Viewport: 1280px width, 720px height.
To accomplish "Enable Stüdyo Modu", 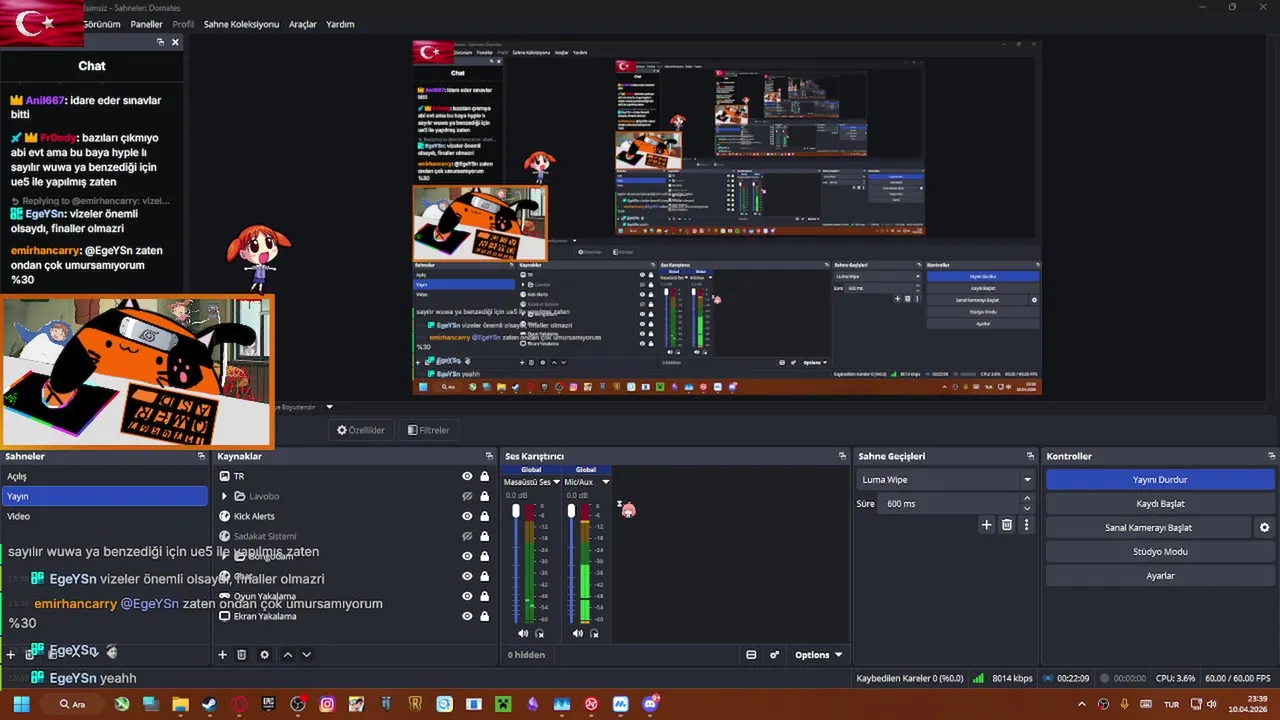I will click(1160, 552).
